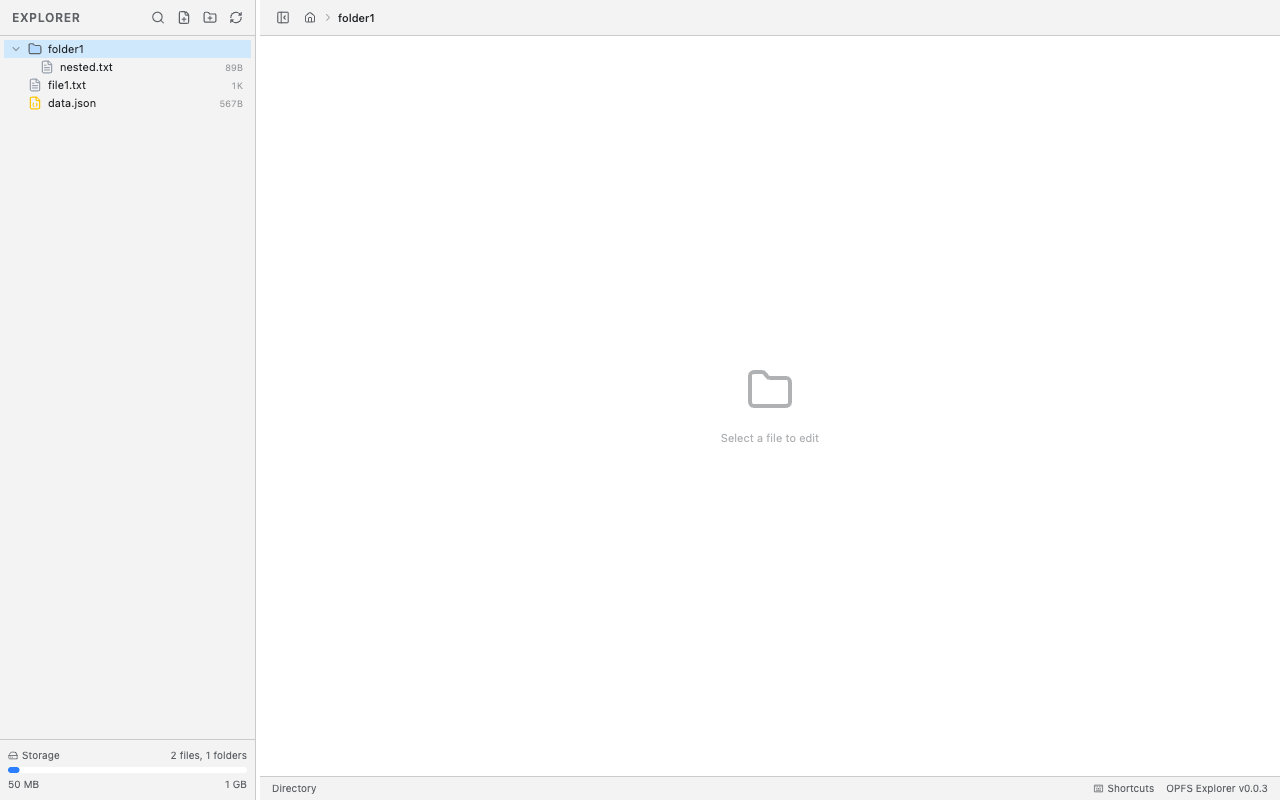Open data.json for editing
Image resolution: width=1280 pixels, height=800 pixels.
pos(72,103)
